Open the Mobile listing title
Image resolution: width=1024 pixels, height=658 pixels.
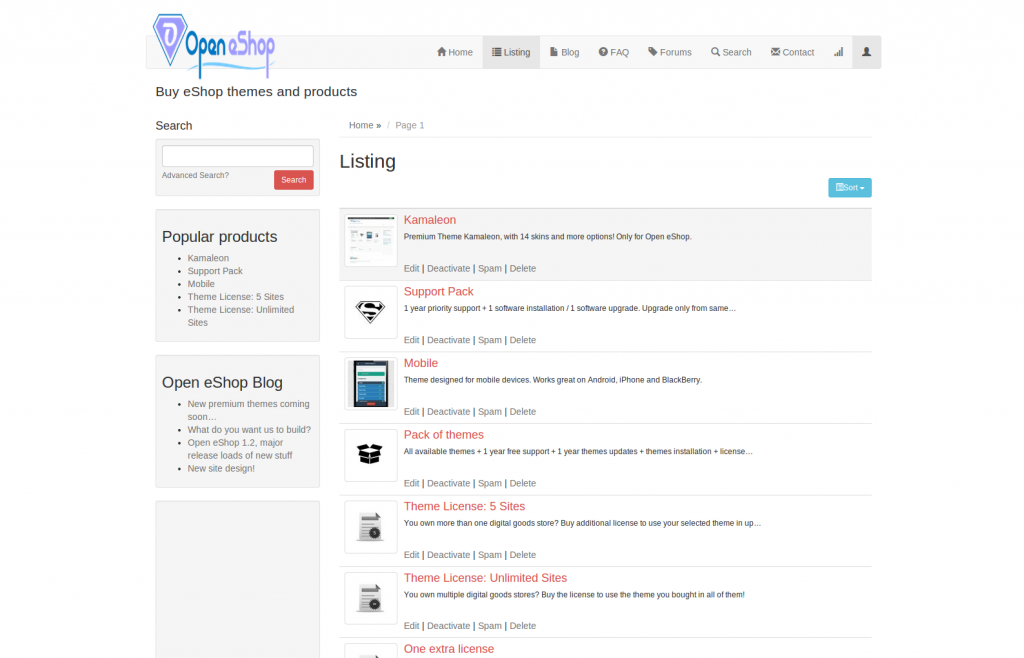coord(421,363)
